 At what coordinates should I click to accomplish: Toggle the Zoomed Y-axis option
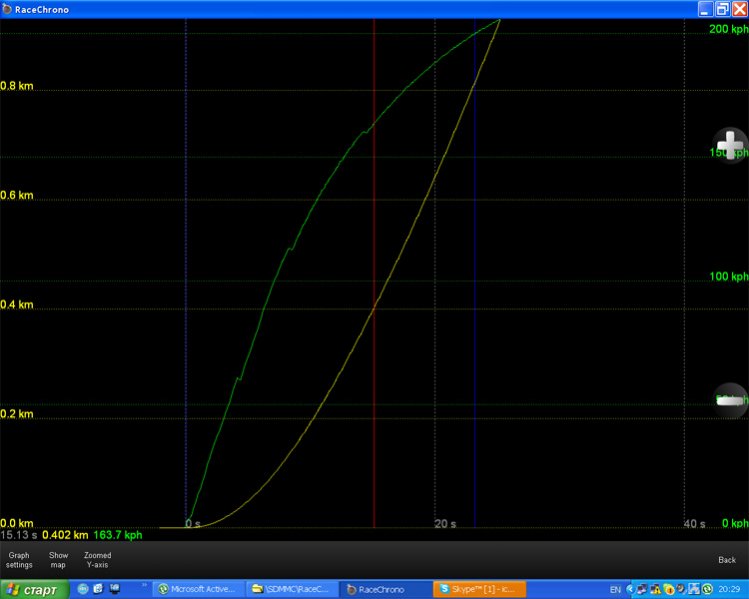98,560
